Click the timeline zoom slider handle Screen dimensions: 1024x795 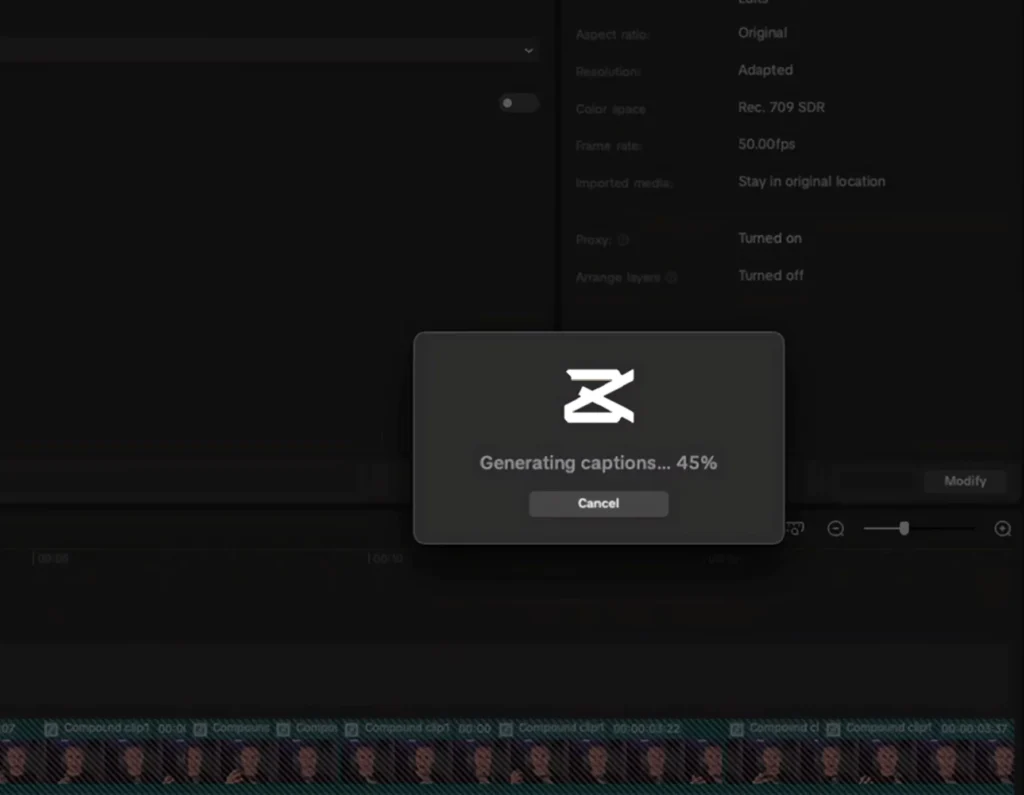904,528
